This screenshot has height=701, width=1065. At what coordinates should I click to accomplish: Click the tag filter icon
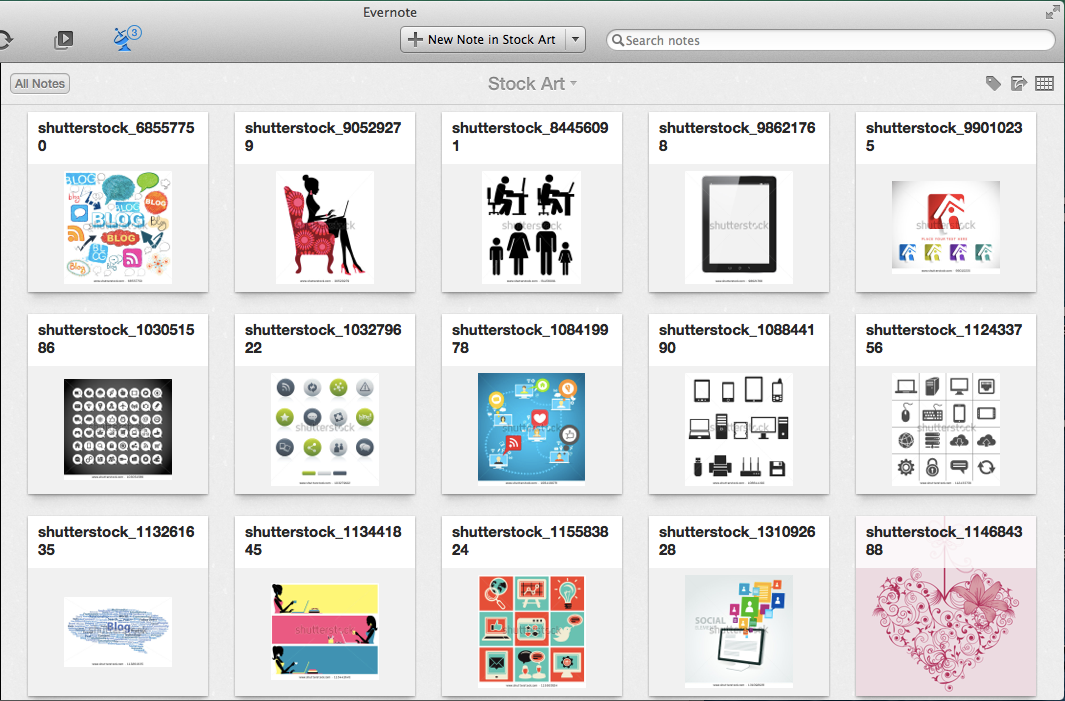coord(993,84)
